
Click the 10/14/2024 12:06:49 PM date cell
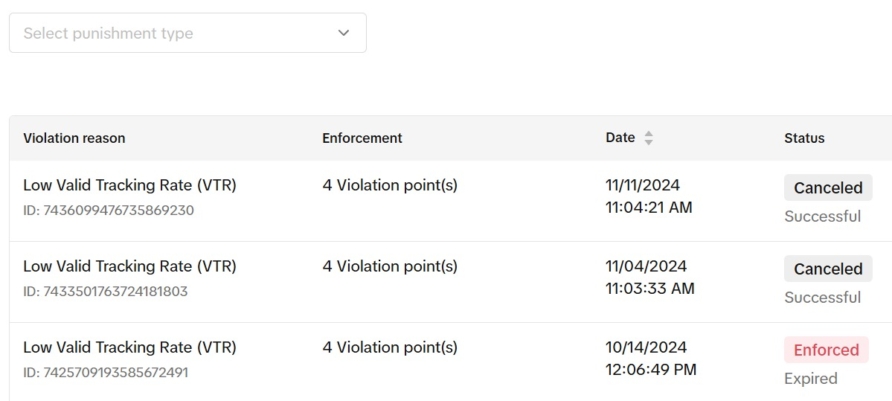649,358
